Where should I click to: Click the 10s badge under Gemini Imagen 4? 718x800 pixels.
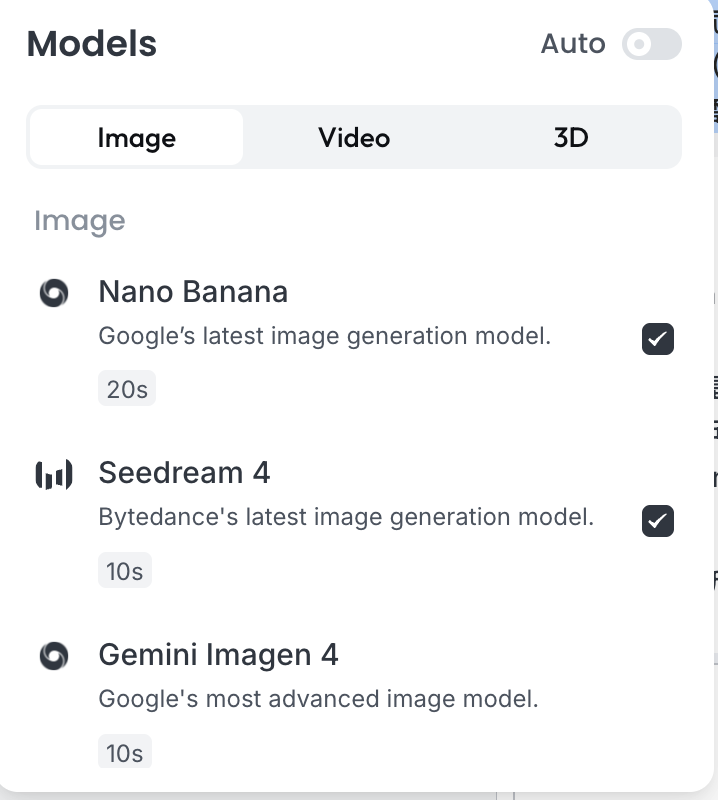pos(125,752)
